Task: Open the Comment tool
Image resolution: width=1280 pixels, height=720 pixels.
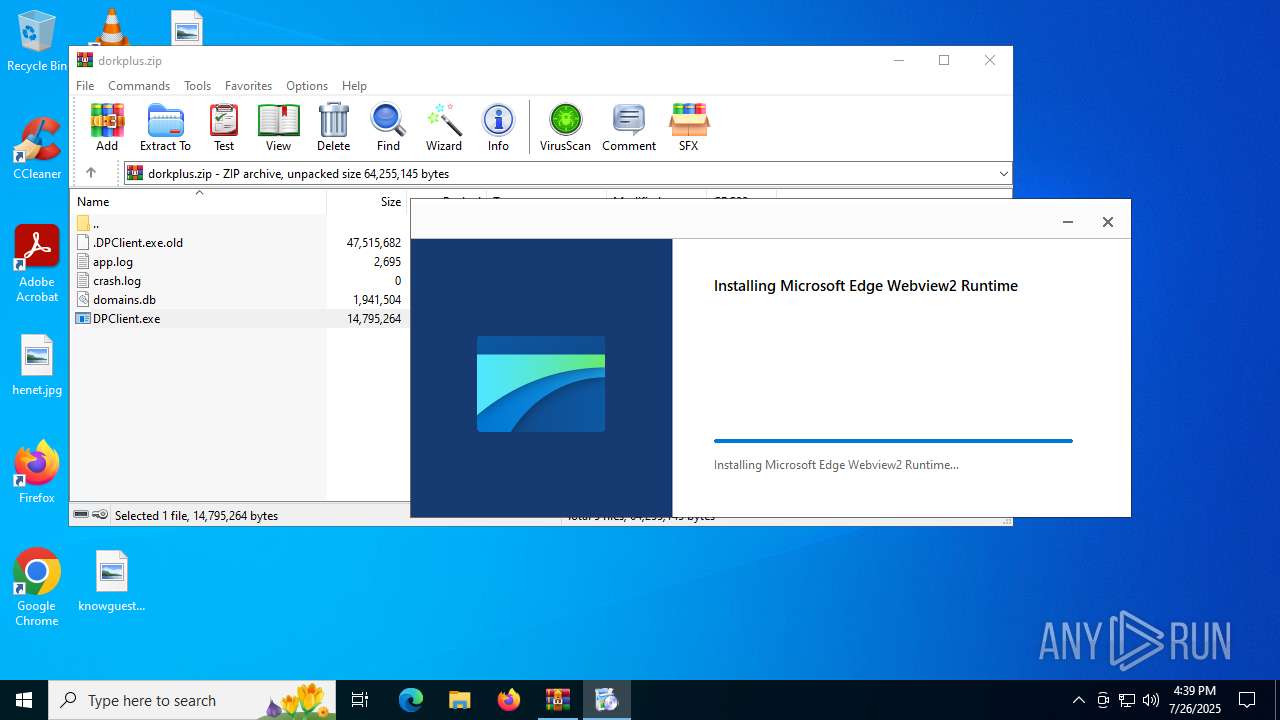Action: coord(629,127)
